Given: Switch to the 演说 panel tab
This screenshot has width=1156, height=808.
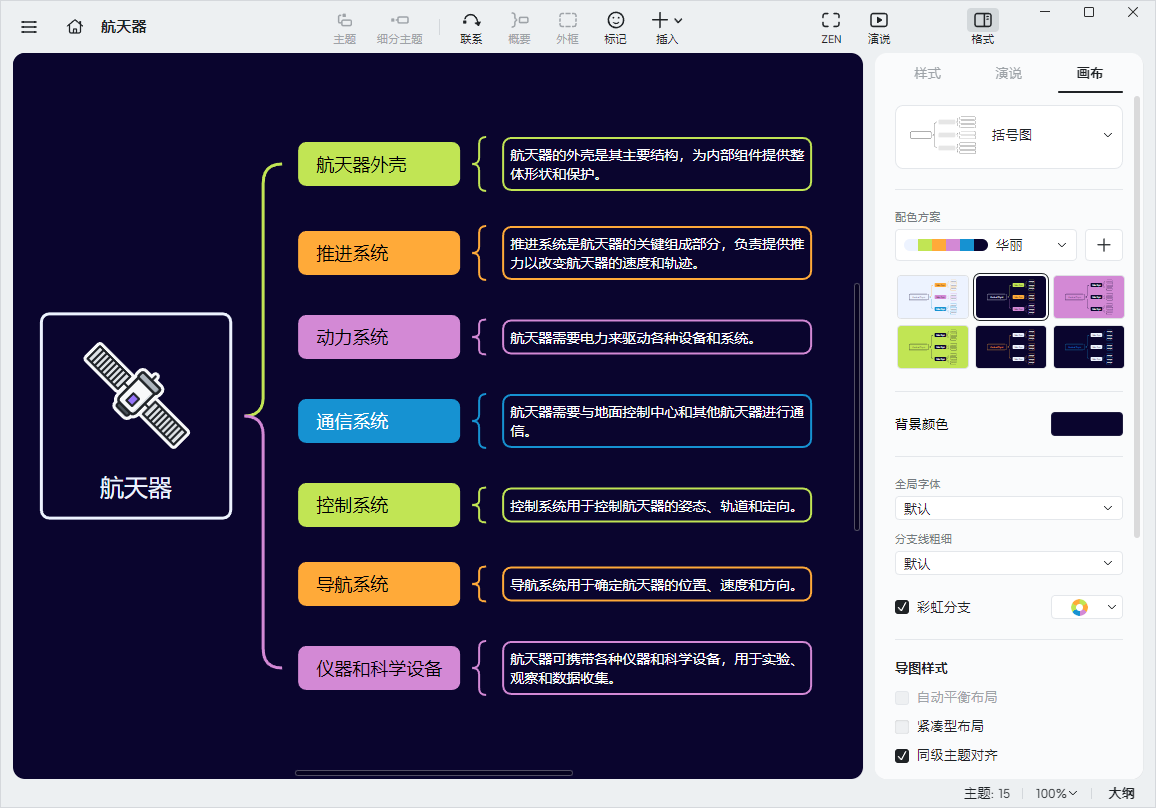Looking at the screenshot, I should tap(1008, 73).
